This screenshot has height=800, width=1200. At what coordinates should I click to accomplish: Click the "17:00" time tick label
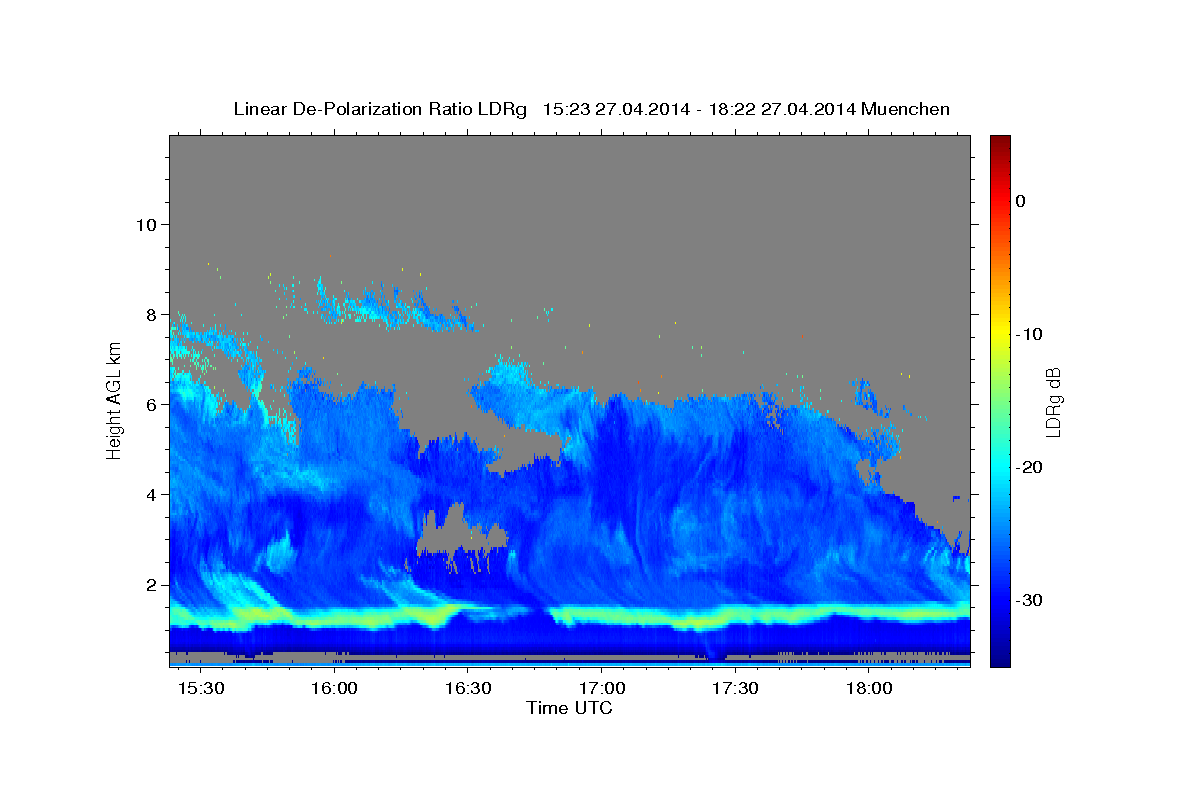click(602, 689)
